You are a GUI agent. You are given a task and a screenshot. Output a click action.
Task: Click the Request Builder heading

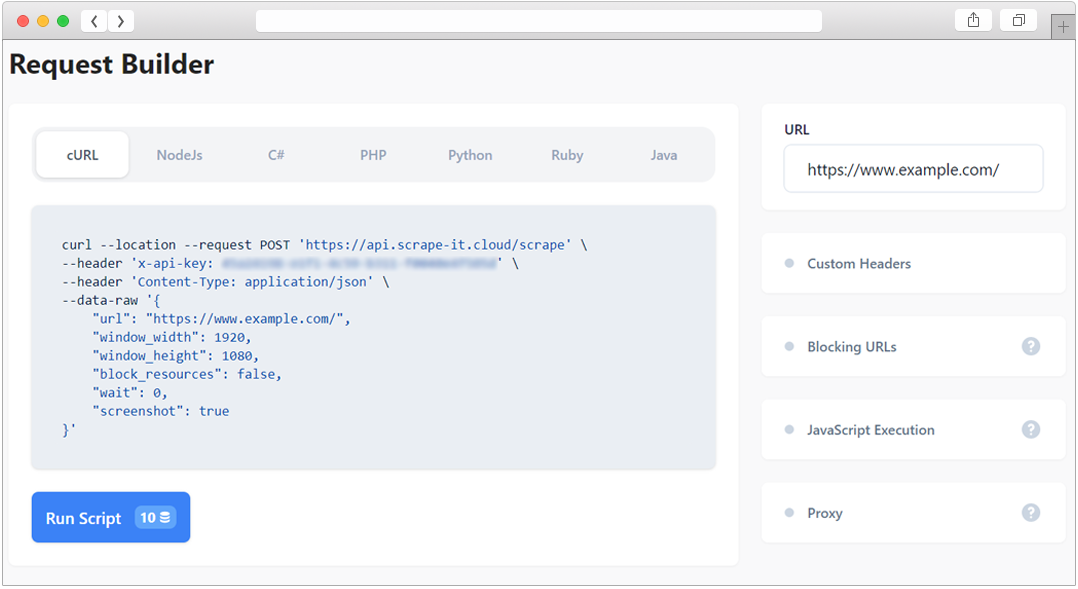click(111, 65)
